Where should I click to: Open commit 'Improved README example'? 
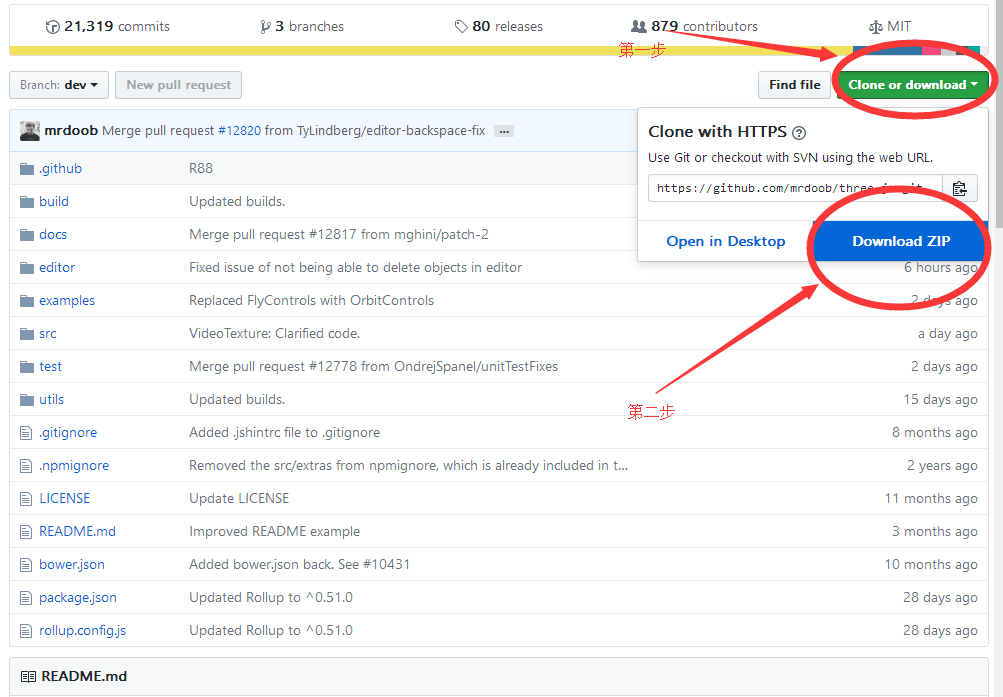274,531
